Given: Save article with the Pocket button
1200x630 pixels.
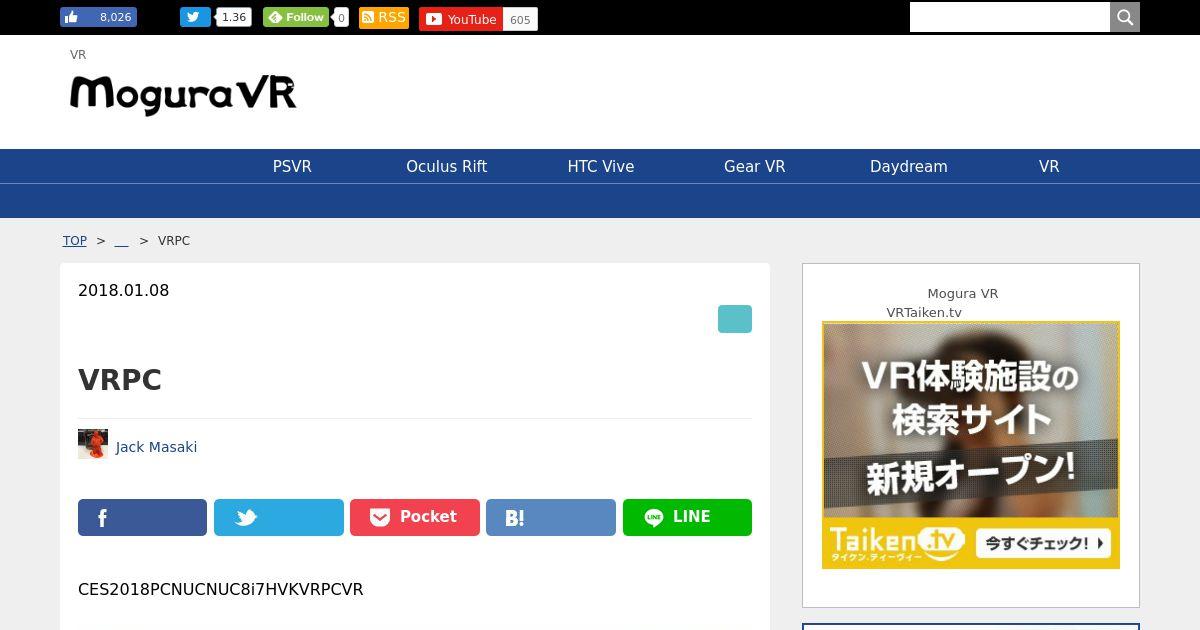Looking at the screenshot, I should pos(415,517).
